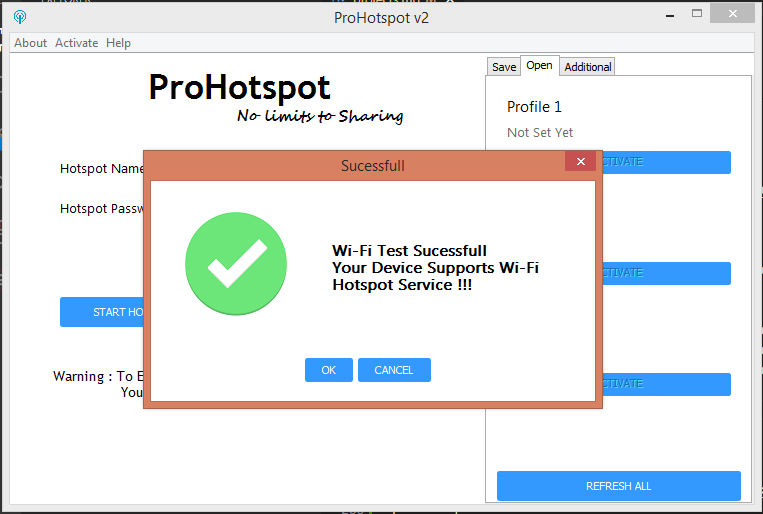The width and height of the screenshot is (763, 514).
Task: Click the Hotspot Password label
Action: (x=102, y=208)
